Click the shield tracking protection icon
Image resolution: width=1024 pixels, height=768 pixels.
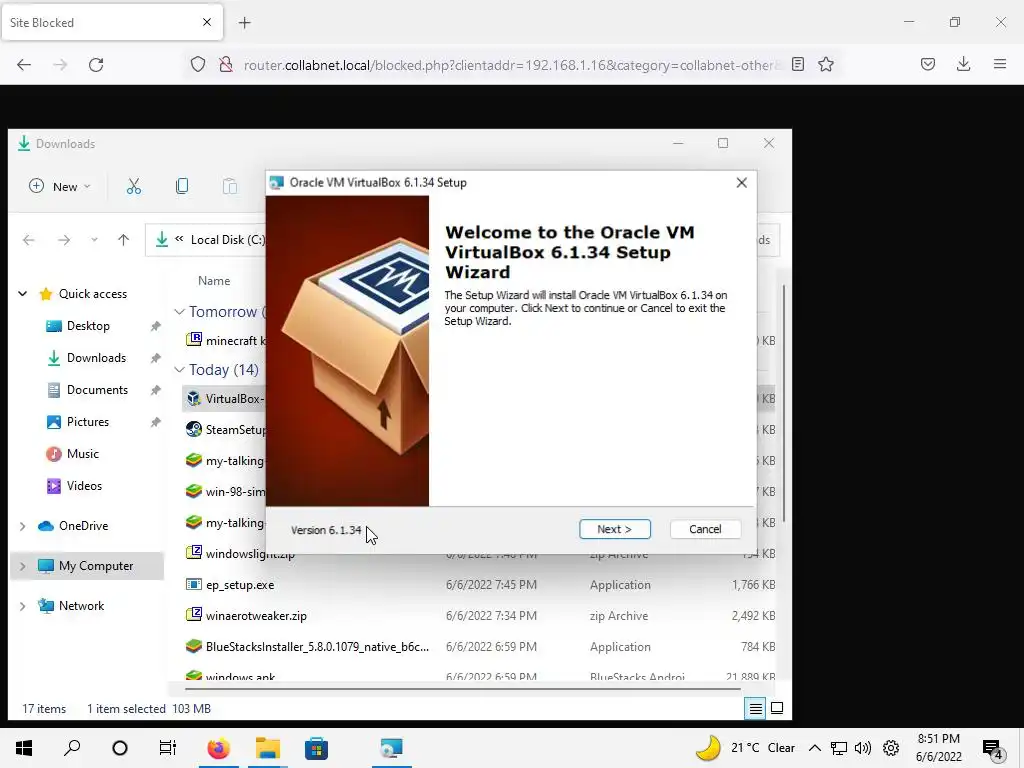(x=198, y=65)
